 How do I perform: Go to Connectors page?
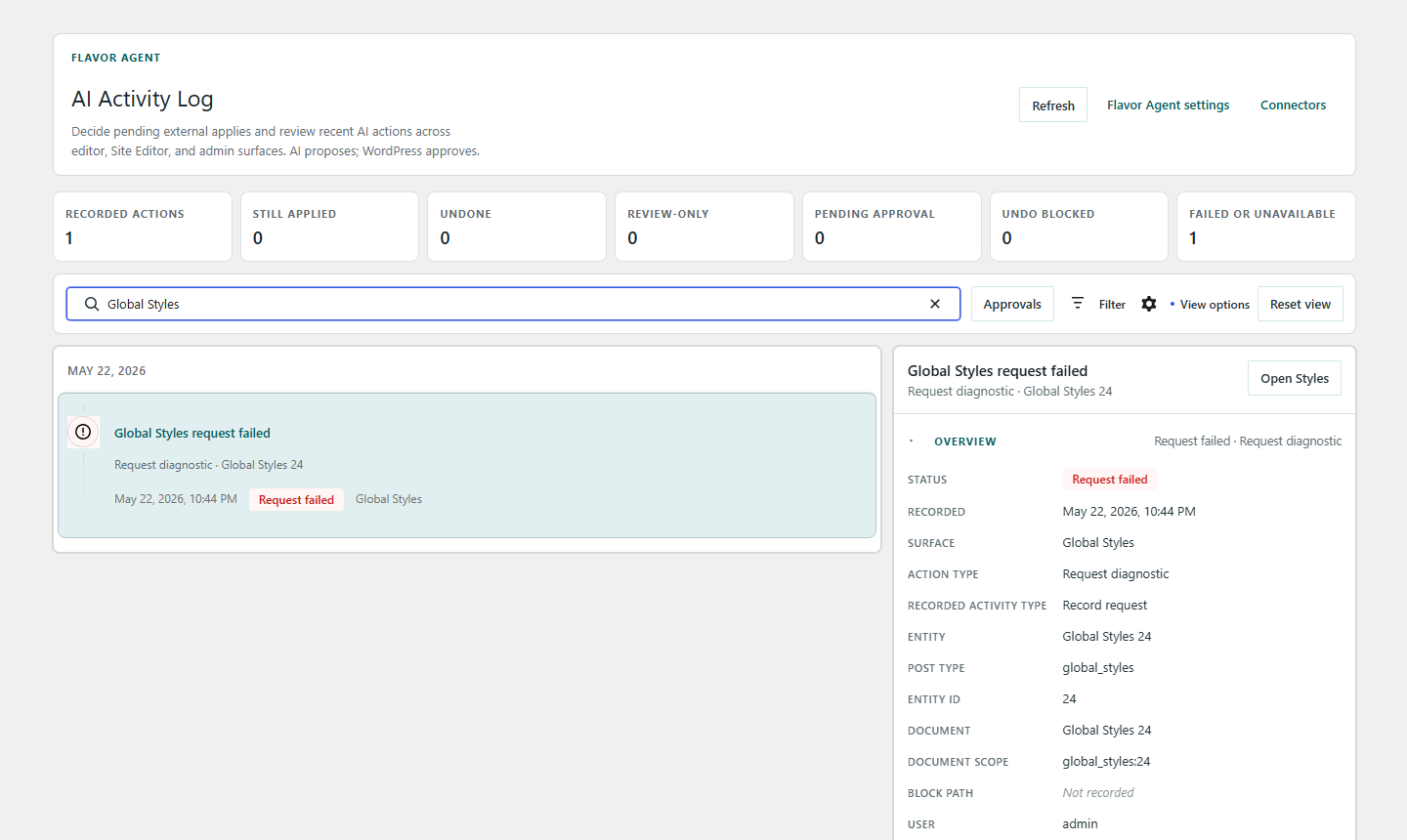click(1293, 105)
